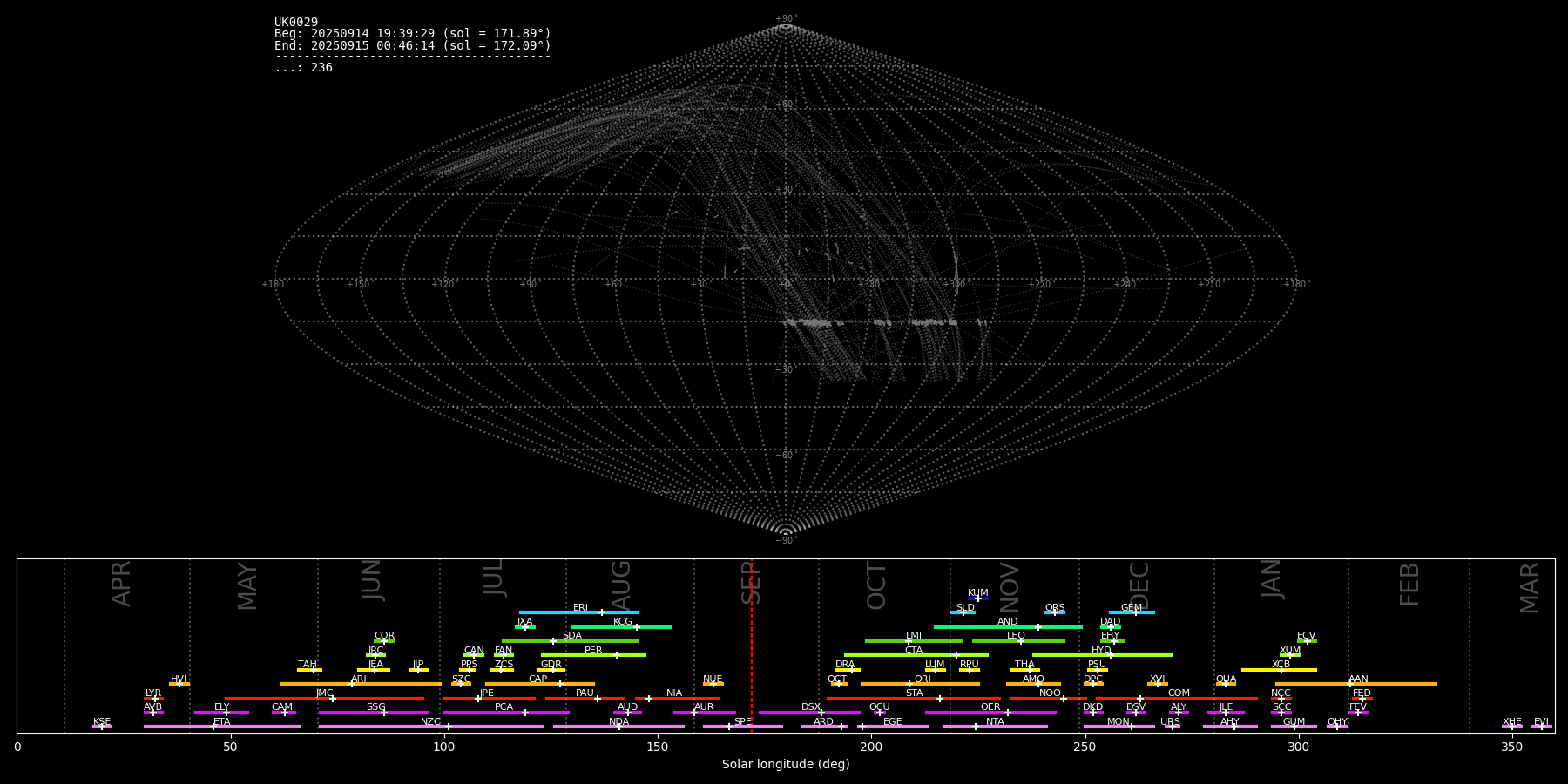Click the APR month label
The height and width of the screenshot is (784, 1568).
[x=121, y=584]
